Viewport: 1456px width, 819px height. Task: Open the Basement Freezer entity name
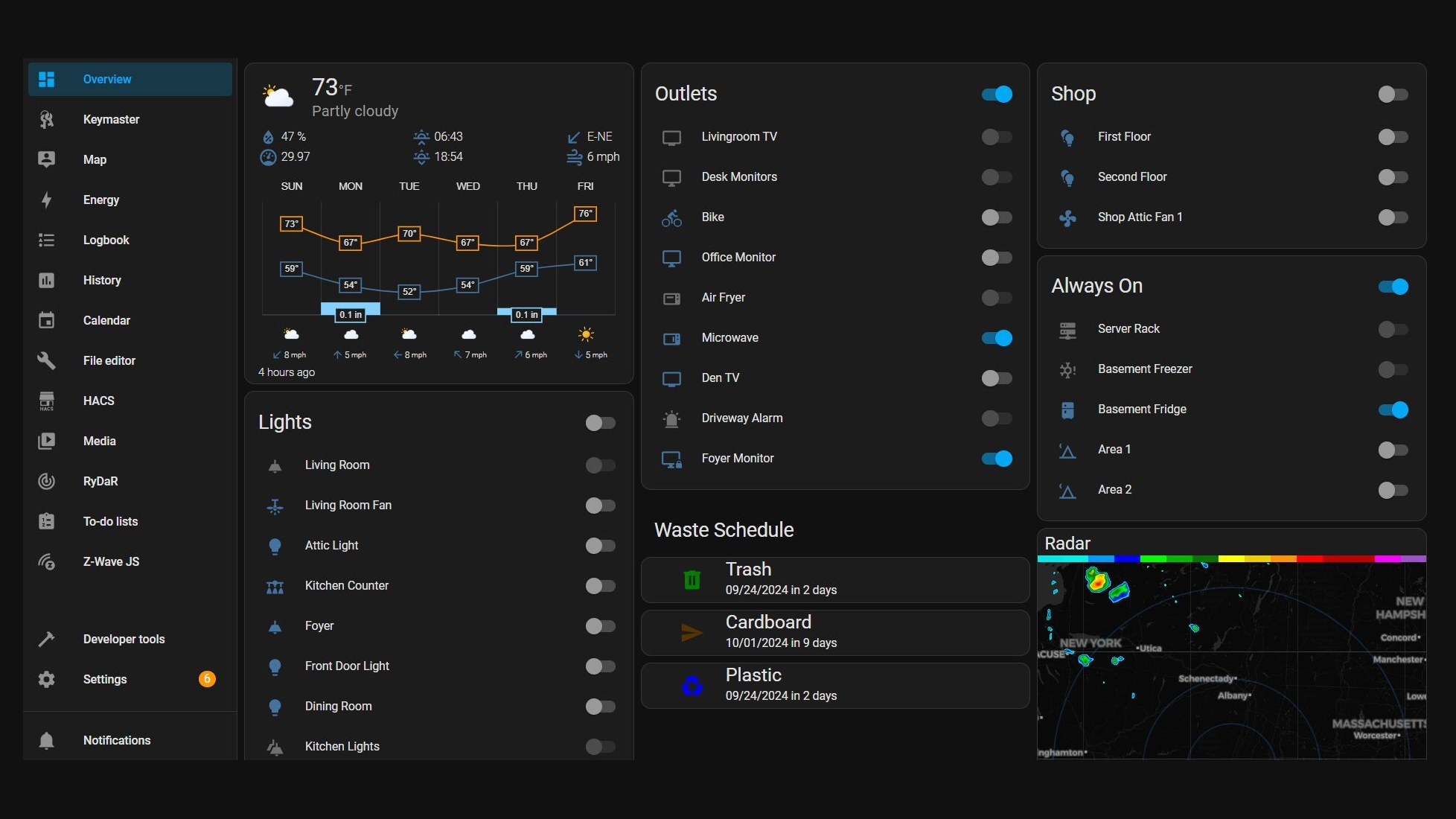[x=1145, y=369]
